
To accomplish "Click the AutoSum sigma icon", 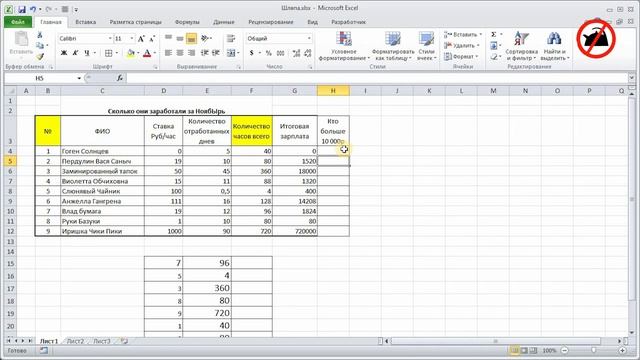I will [x=493, y=35].
